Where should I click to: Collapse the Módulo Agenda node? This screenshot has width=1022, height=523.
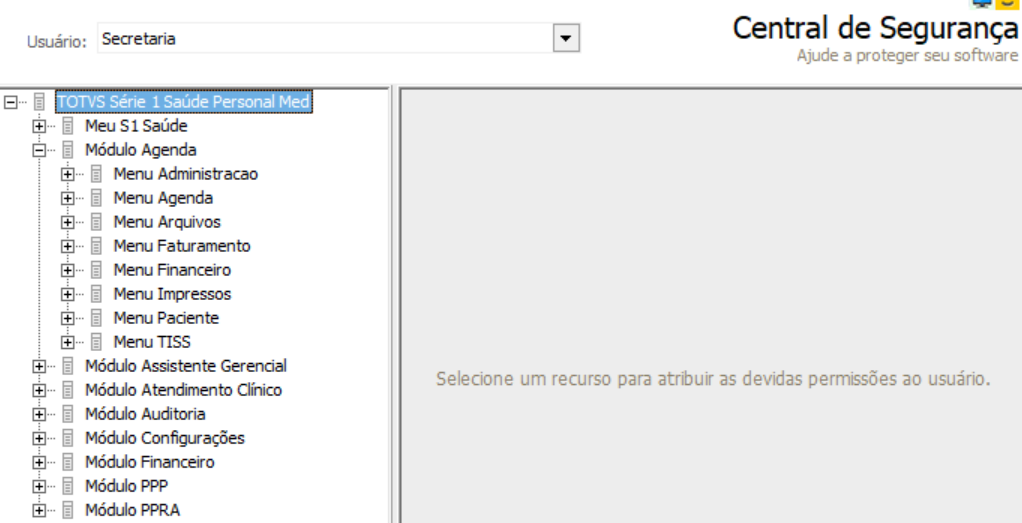click(38, 150)
